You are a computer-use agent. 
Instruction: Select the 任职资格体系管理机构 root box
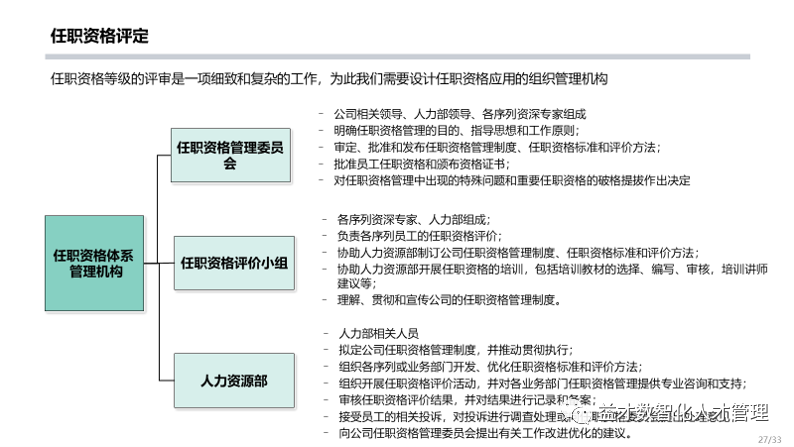(x=94, y=263)
